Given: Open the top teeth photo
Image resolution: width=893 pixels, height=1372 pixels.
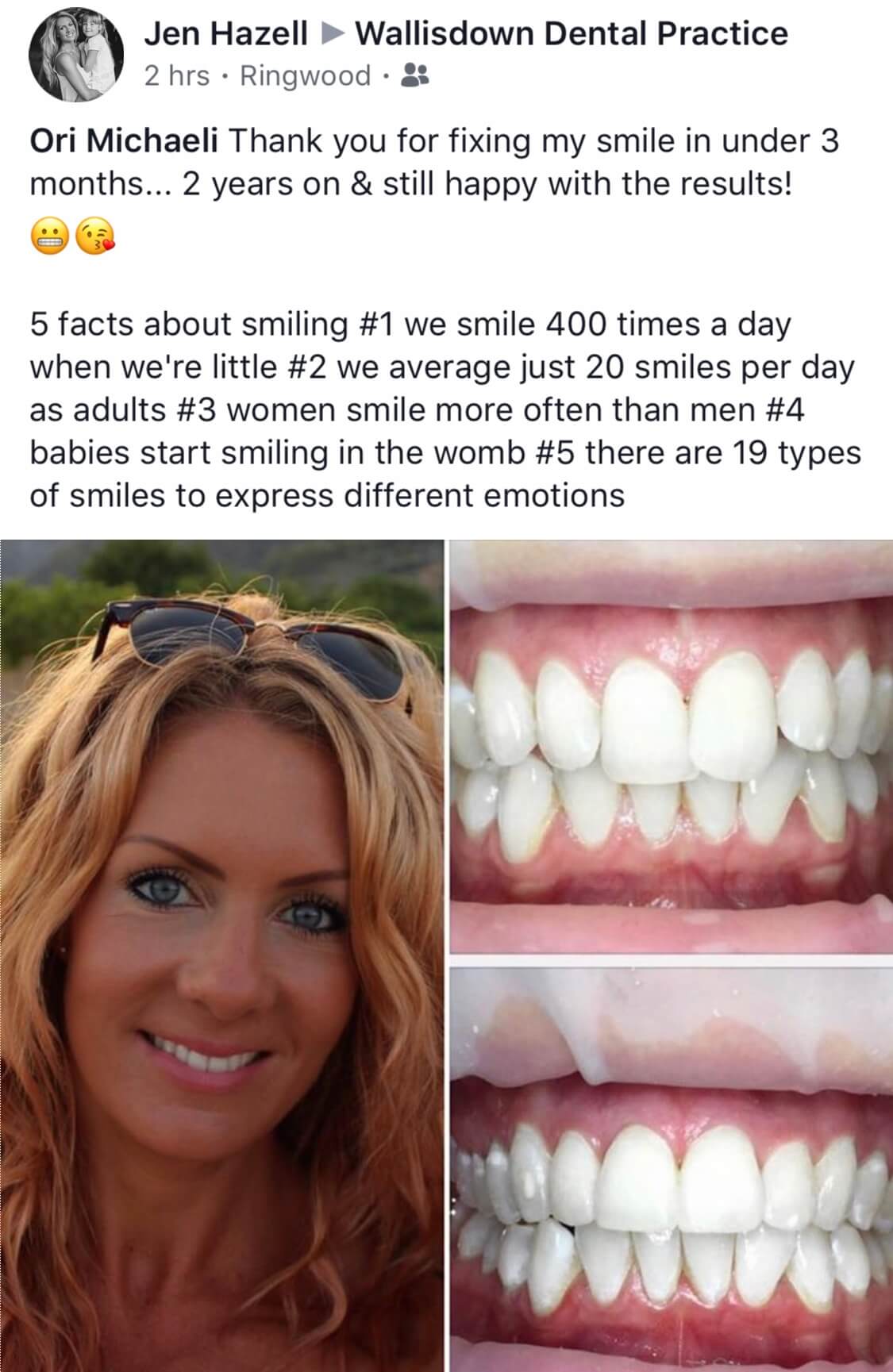Looking at the screenshot, I should point(672,746).
